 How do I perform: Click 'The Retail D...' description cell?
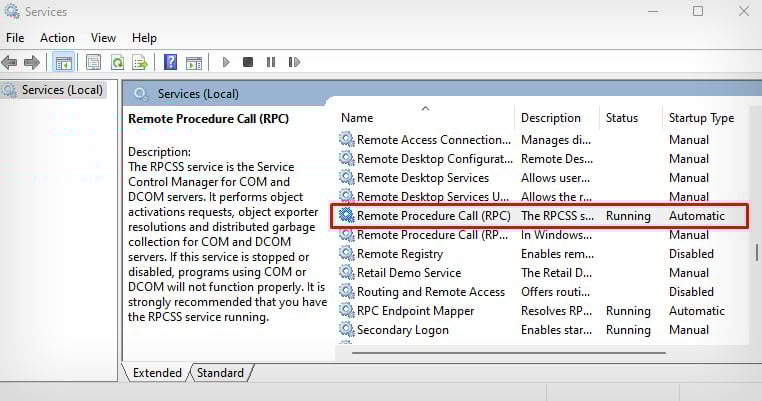point(556,273)
